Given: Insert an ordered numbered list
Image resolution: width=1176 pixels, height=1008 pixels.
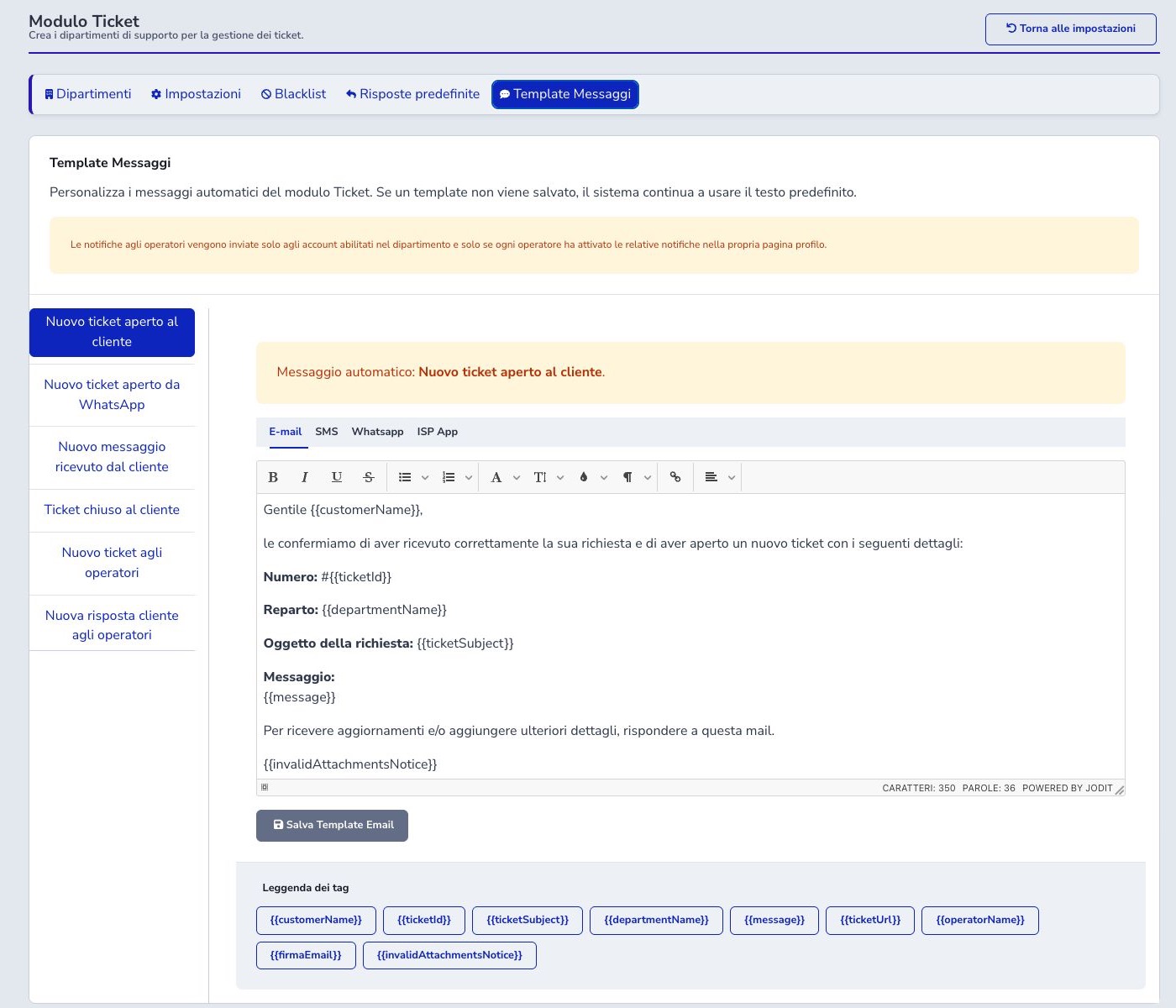Looking at the screenshot, I should 449,477.
